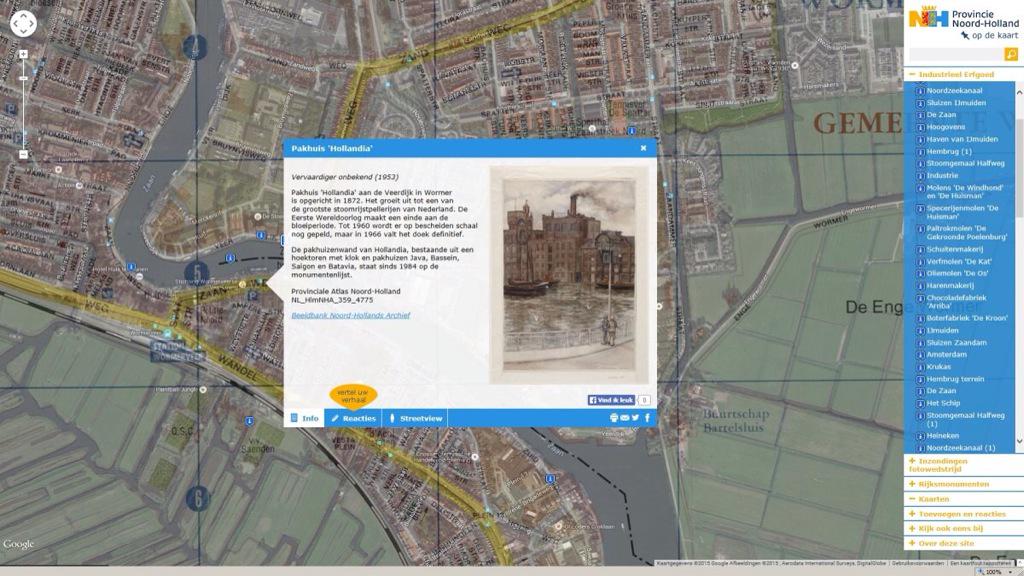Click into the search input field

coord(956,54)
